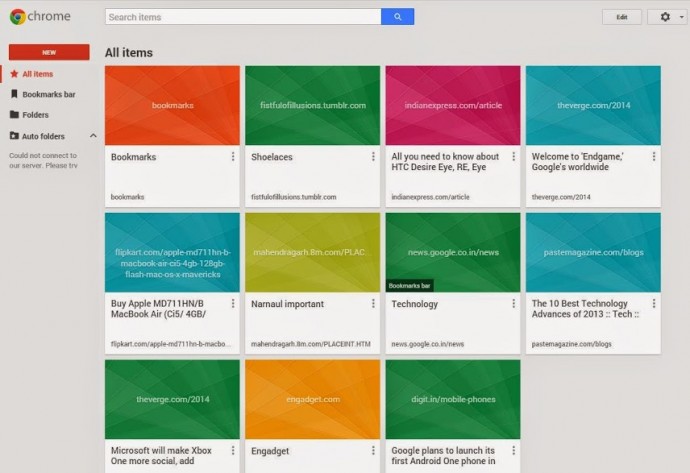Viewport: 690px width, 473px height.
Task: Open the pink indianexpress.com thumbnail
Action: (452, 105)
